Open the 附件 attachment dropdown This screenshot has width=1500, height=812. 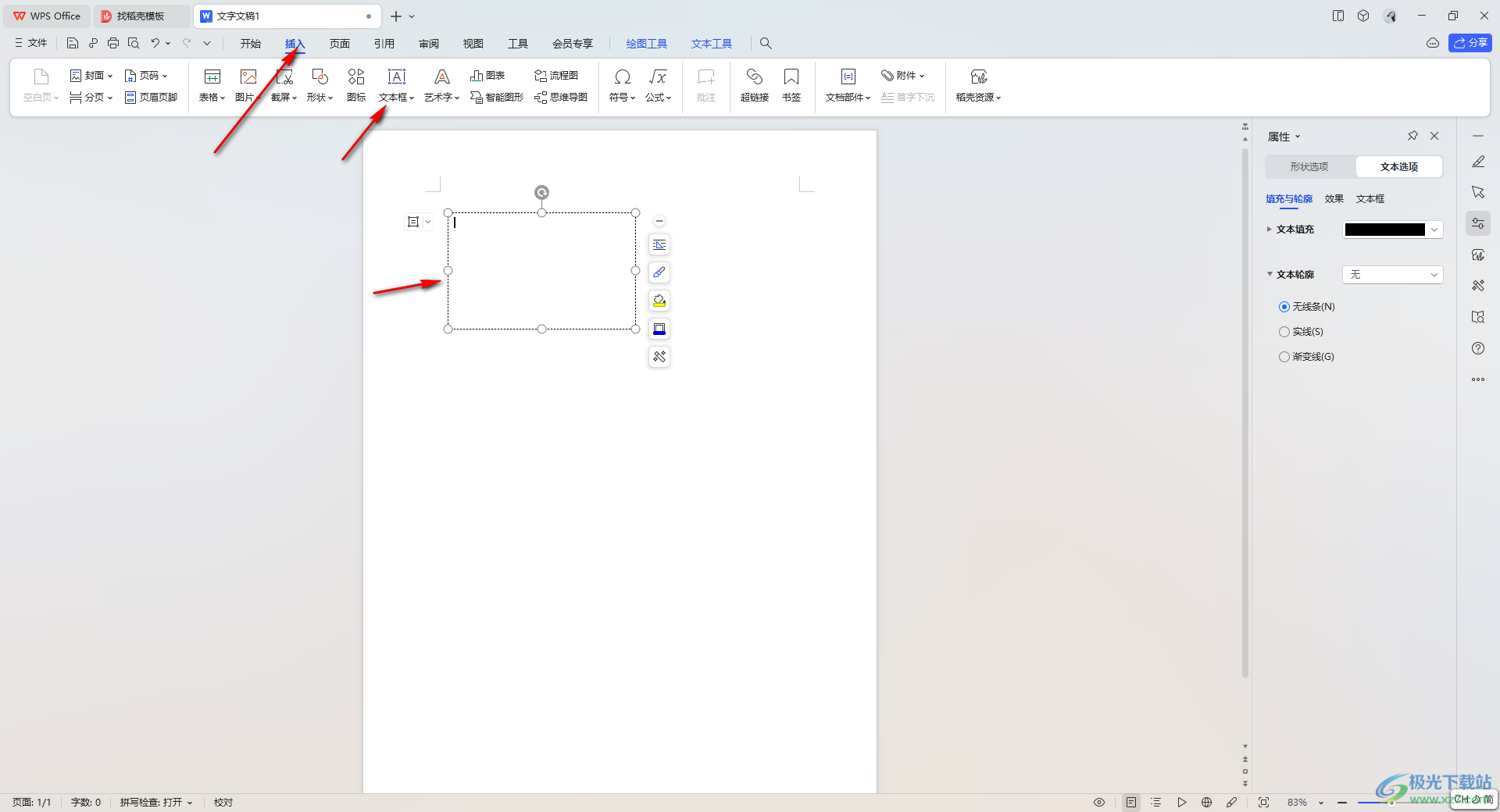[x=902, y=76]
